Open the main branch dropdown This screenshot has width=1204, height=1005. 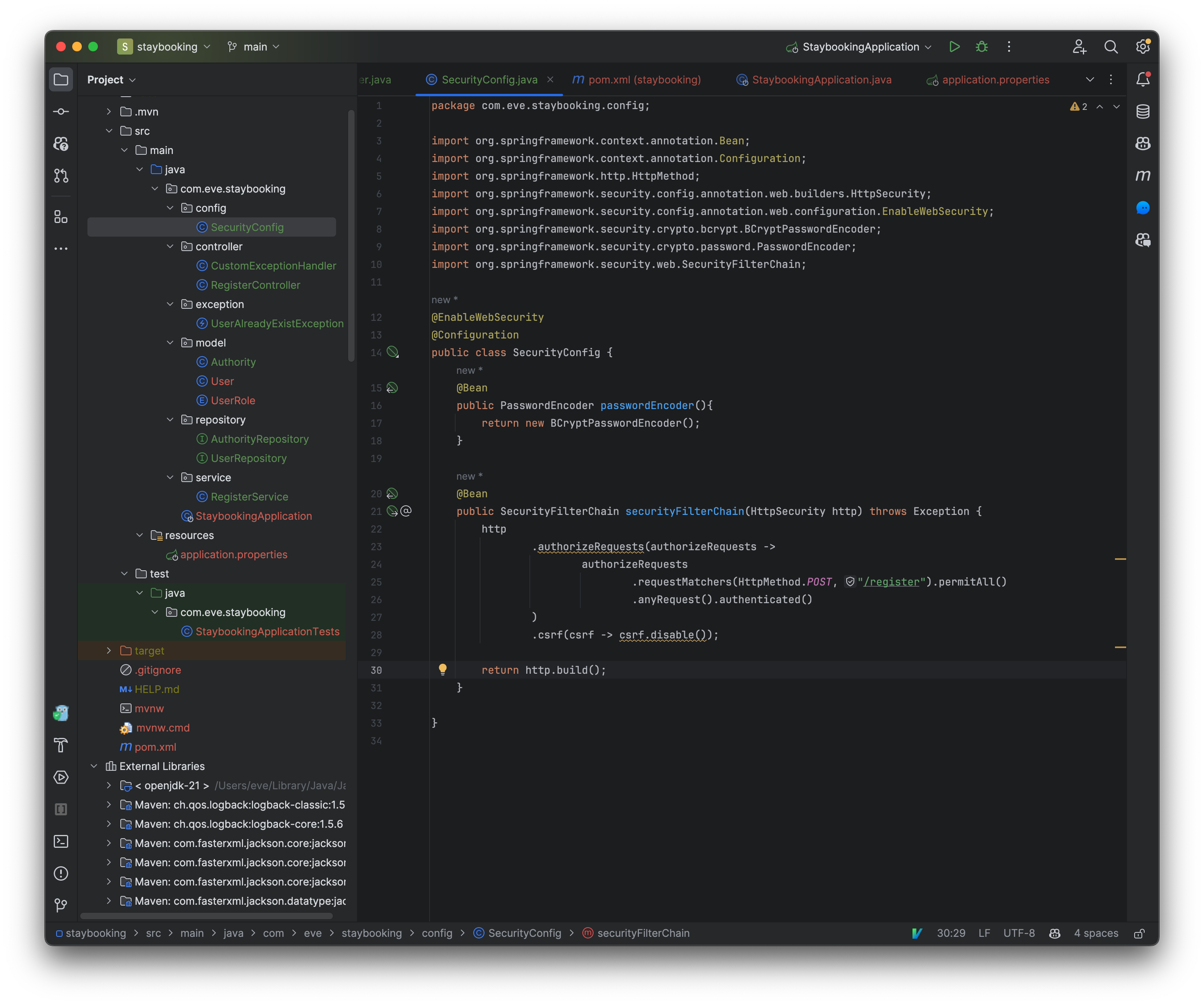coord(253,47)
